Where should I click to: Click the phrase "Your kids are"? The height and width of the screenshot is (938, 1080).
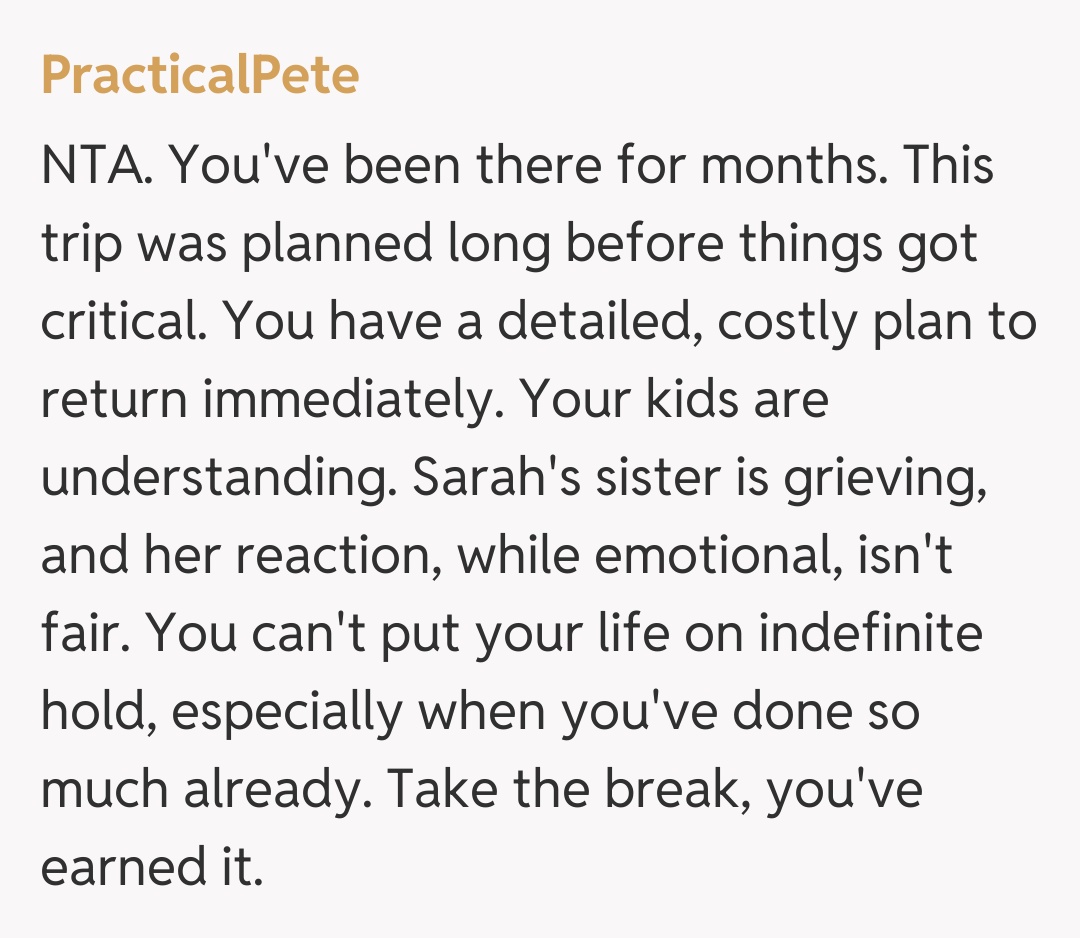point(675,401)
